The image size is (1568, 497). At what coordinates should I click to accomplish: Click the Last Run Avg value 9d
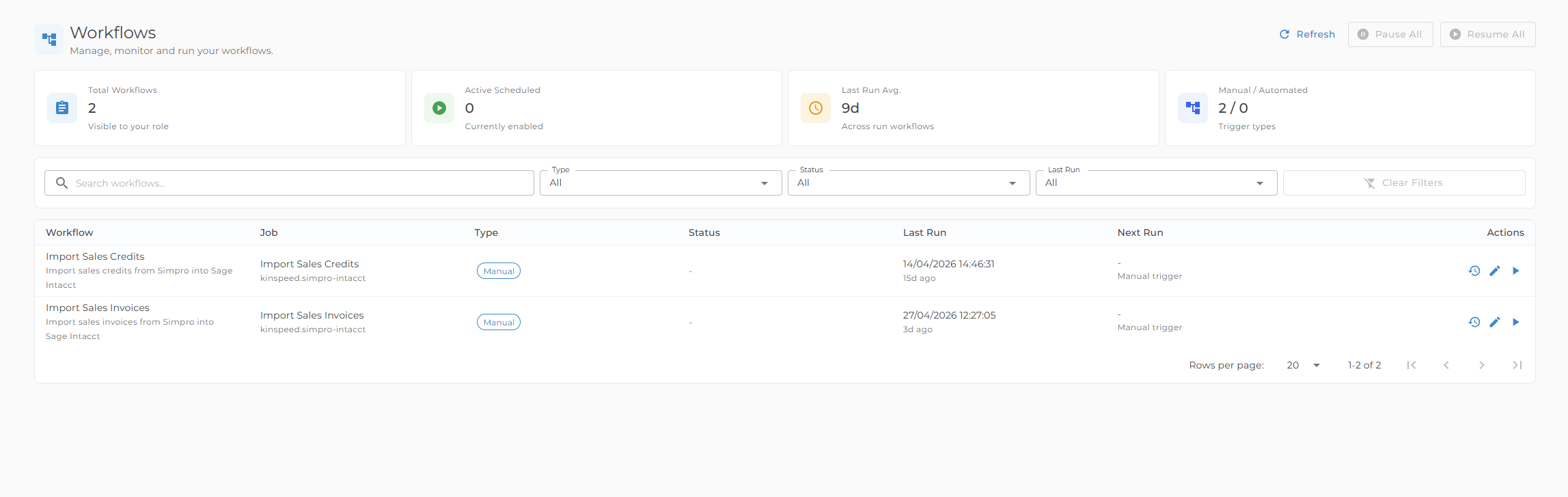[850, 108]
